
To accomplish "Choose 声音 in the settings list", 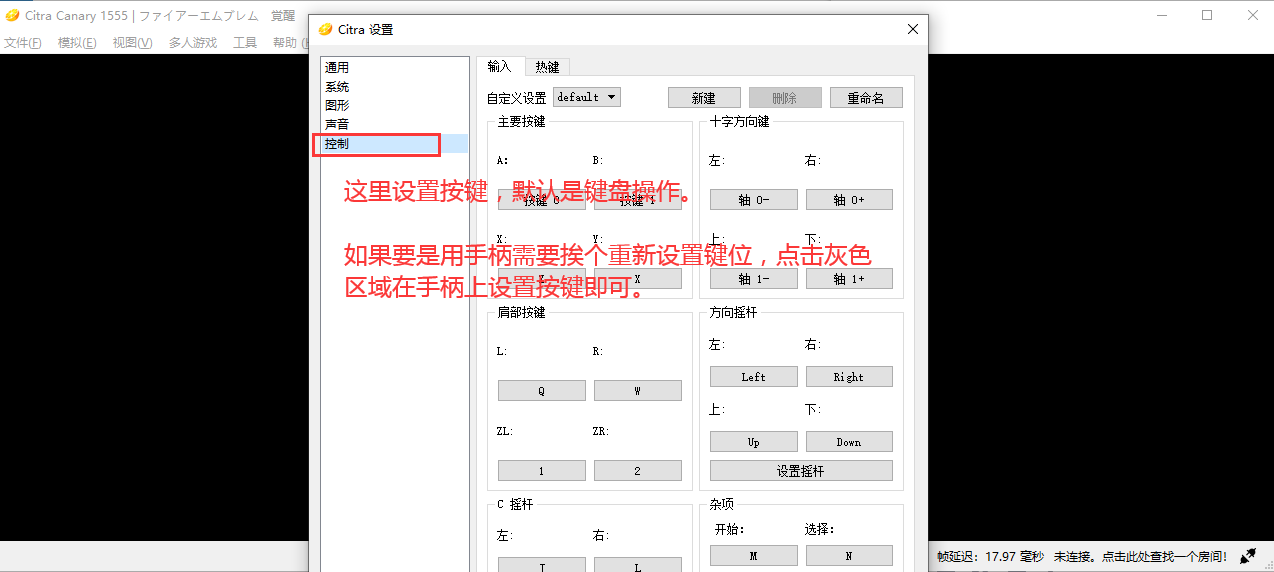I will [337, 124].
